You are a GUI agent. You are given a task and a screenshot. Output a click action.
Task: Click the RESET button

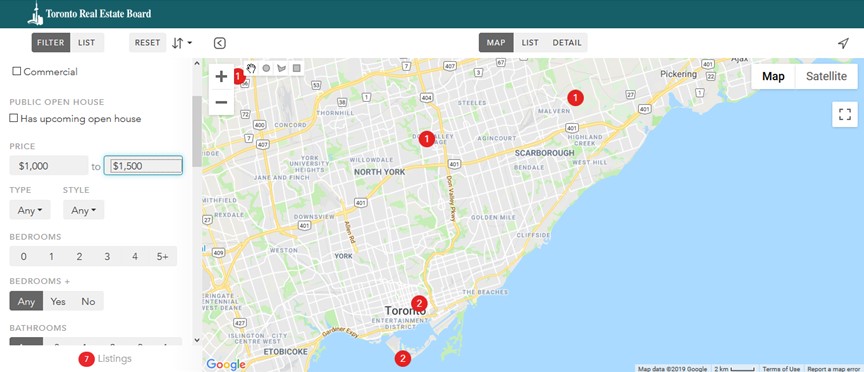pos(147,42)
